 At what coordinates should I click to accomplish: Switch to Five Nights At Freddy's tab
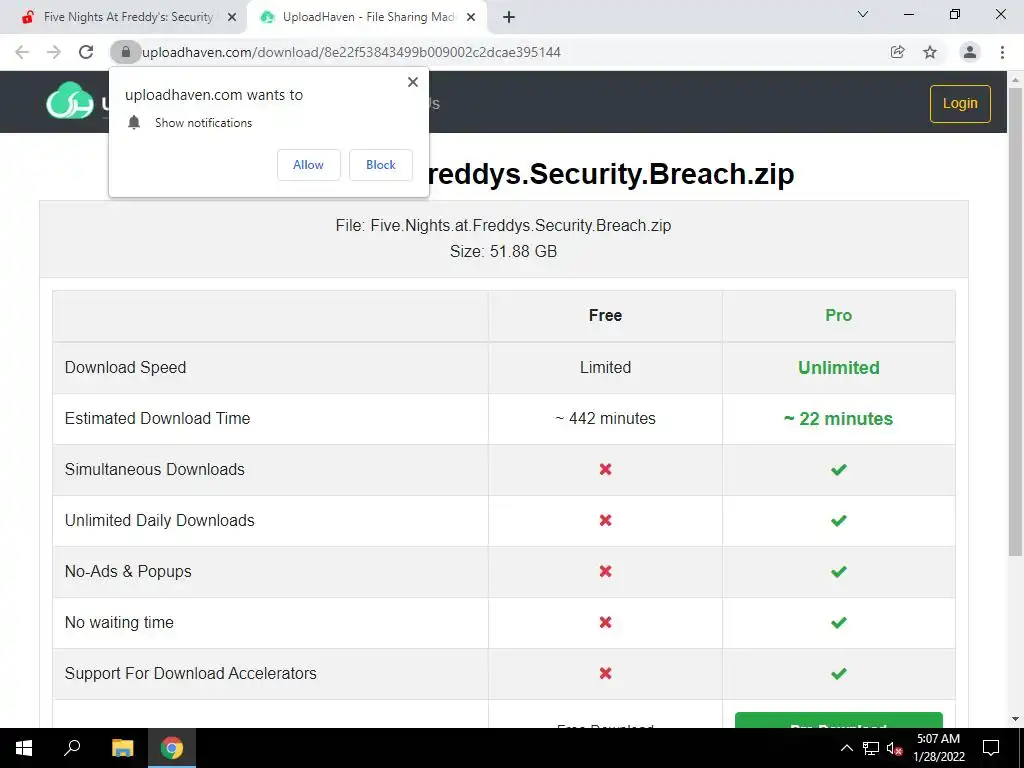click(x=128, y=17)
